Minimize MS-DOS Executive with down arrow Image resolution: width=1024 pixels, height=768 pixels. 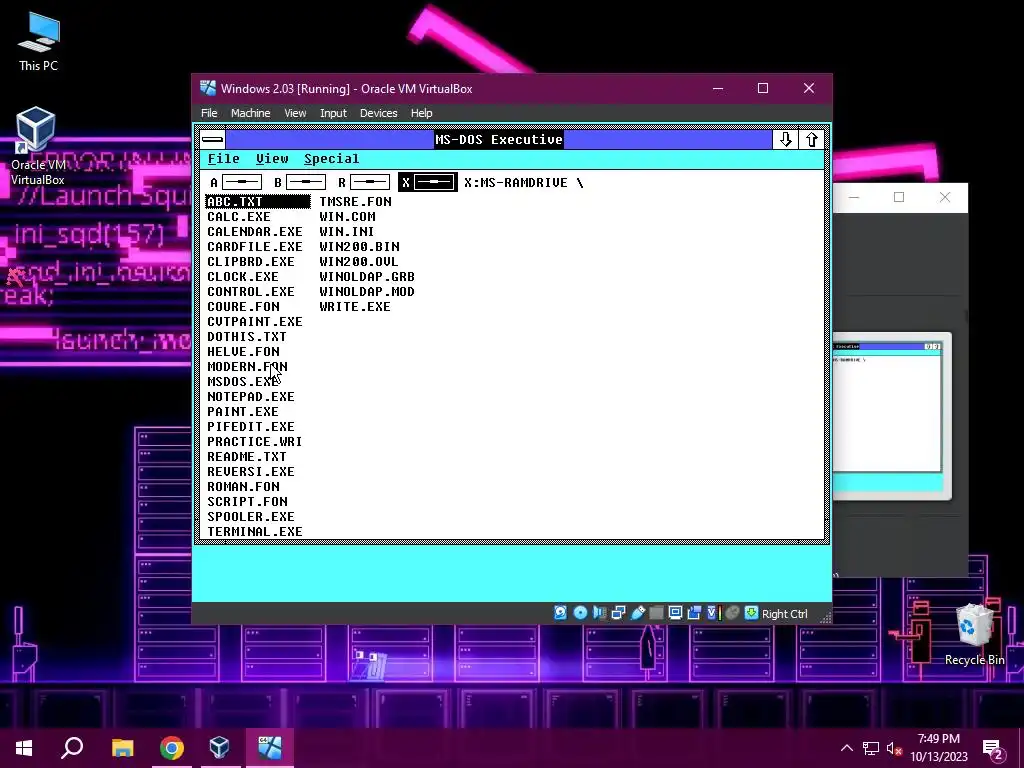(x=785, y=139)
